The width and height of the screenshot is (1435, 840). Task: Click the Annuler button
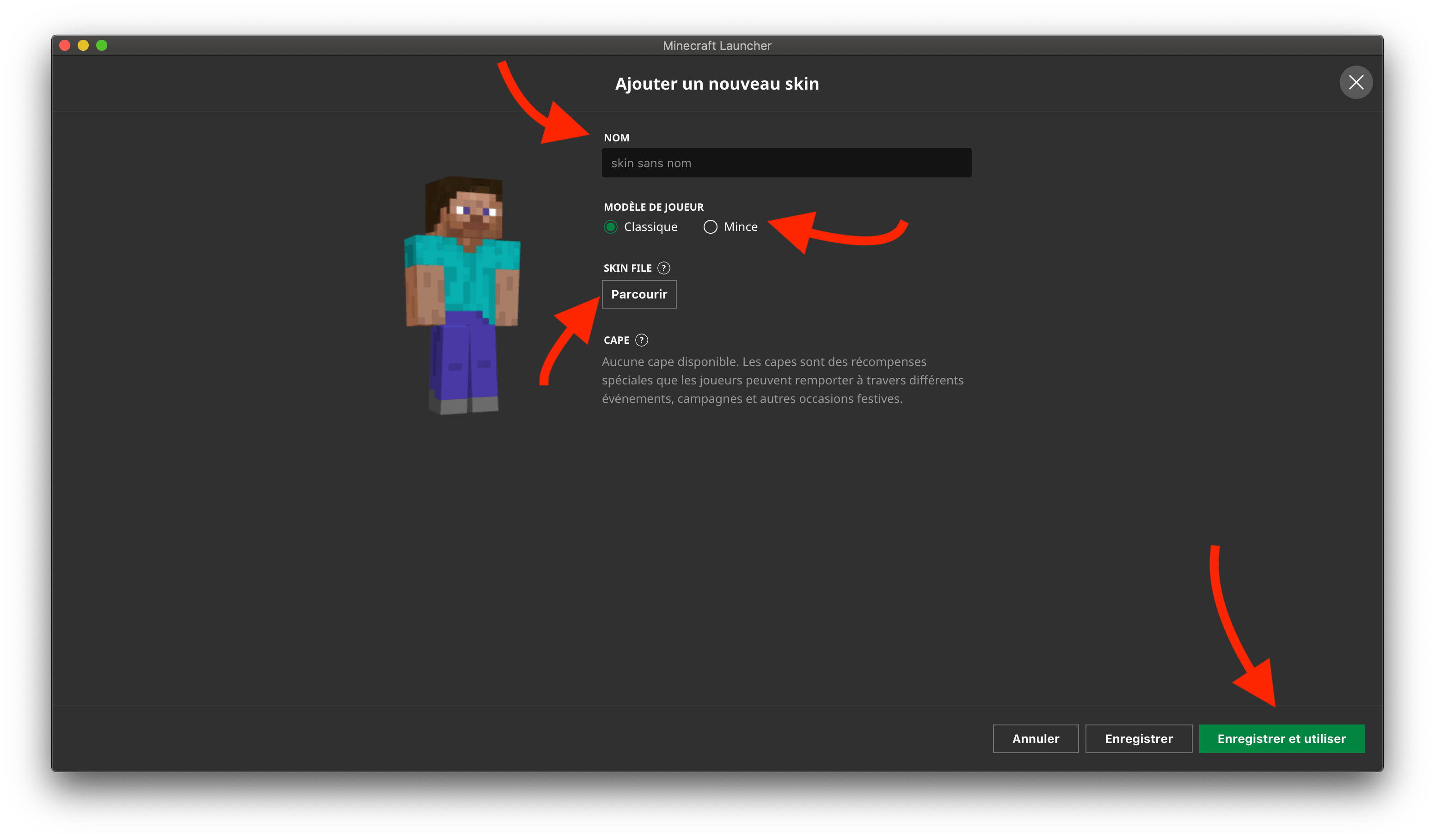pos(1035,739)
